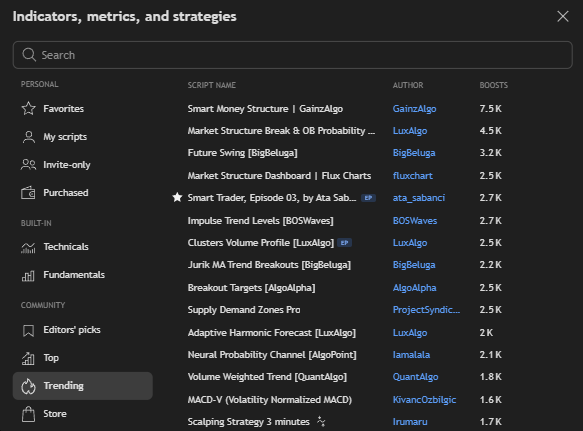This screenshot has height=431, width=583.
Task: Select the Trending category label
Action: (64, 386)
